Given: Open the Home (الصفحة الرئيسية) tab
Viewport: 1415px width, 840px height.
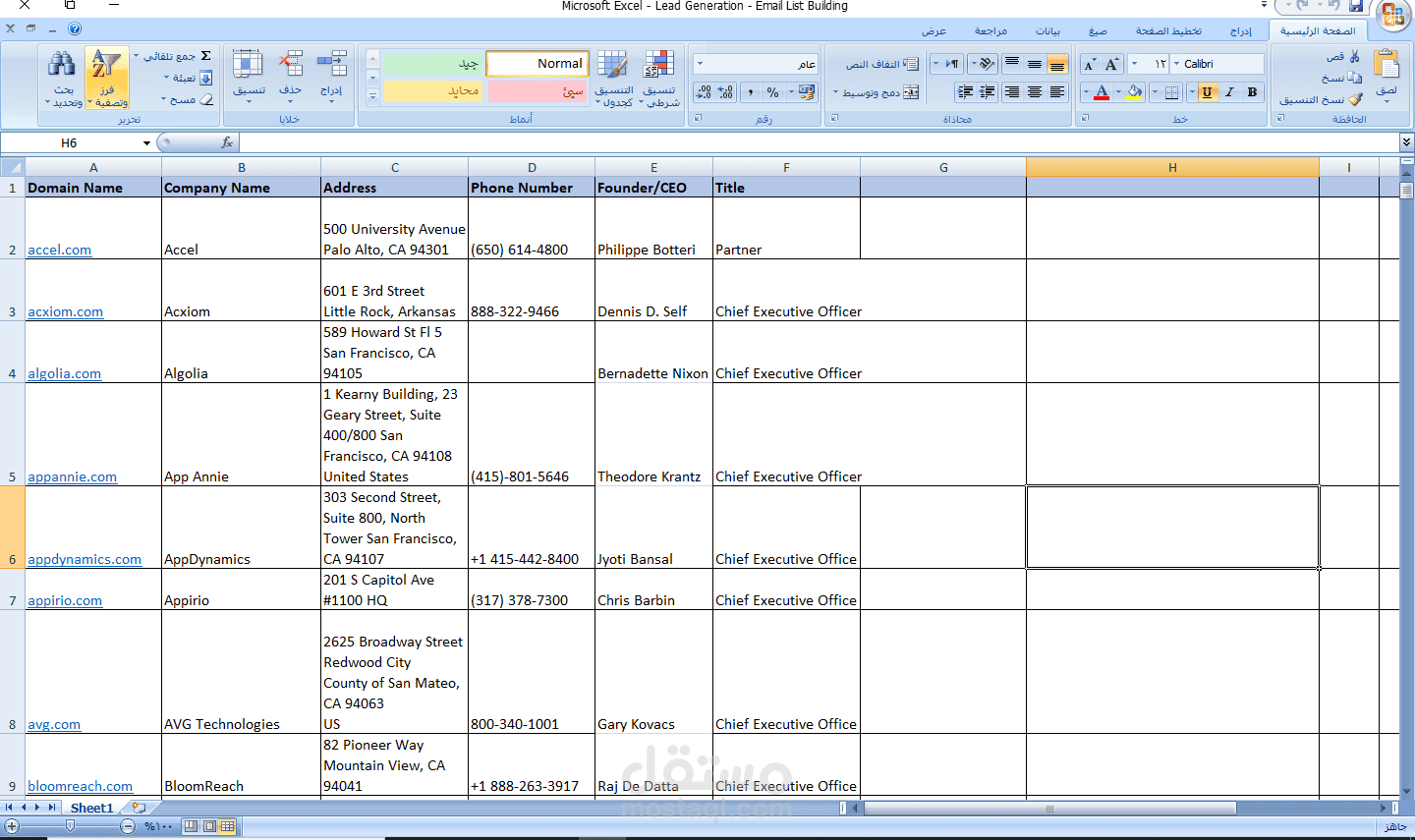Looking at the screenshot, I should click(x=1318, y=30).
